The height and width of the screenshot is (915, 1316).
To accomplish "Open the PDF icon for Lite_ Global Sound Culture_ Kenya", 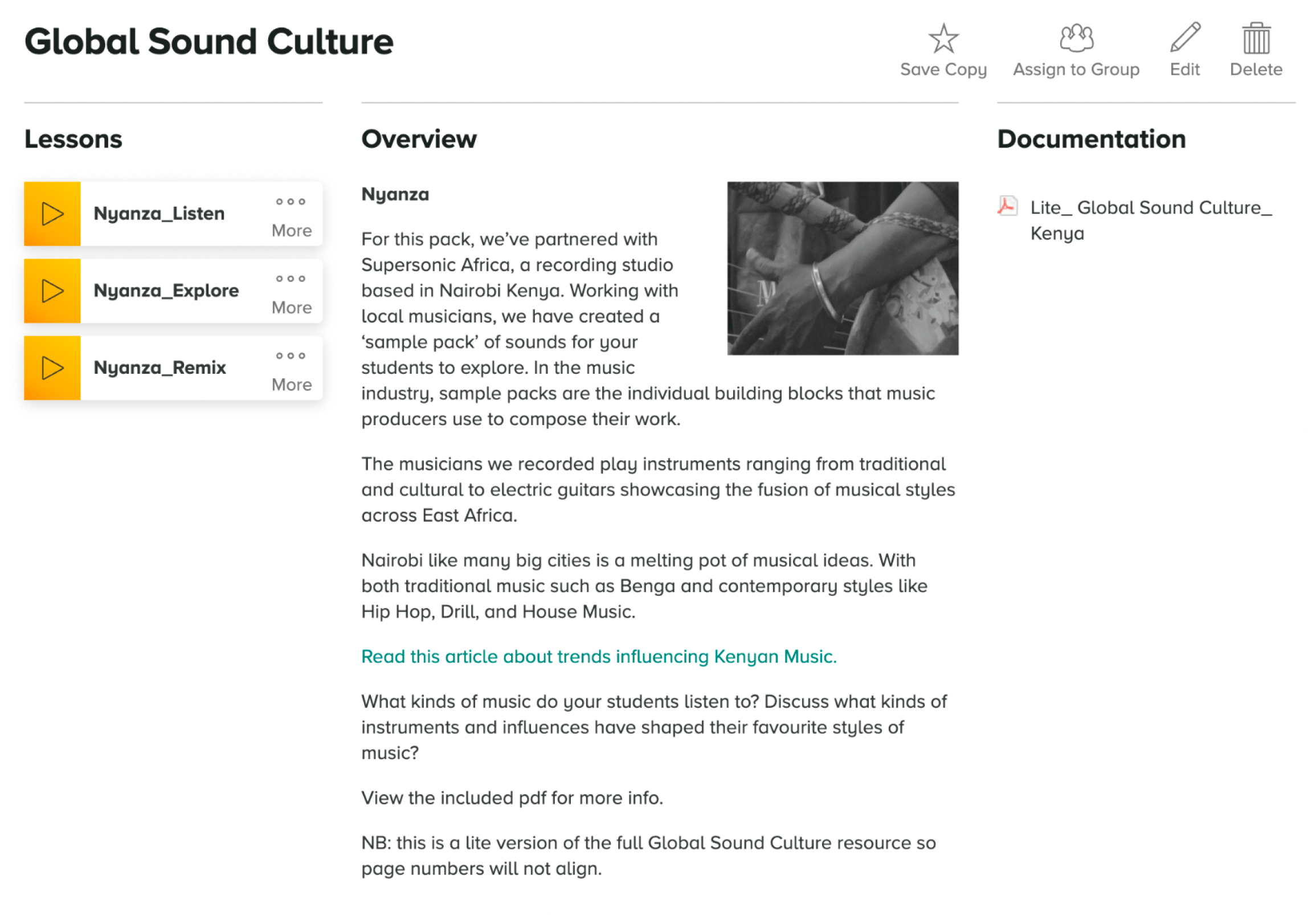I will click(1007, 206).
